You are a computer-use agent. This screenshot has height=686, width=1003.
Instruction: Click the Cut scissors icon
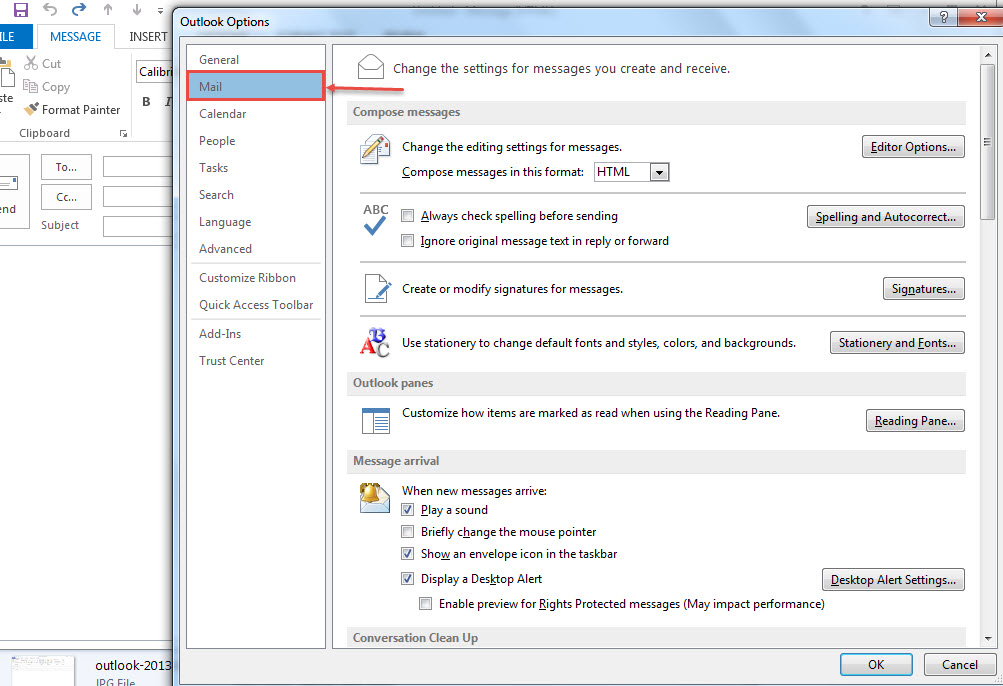(31, 63)
